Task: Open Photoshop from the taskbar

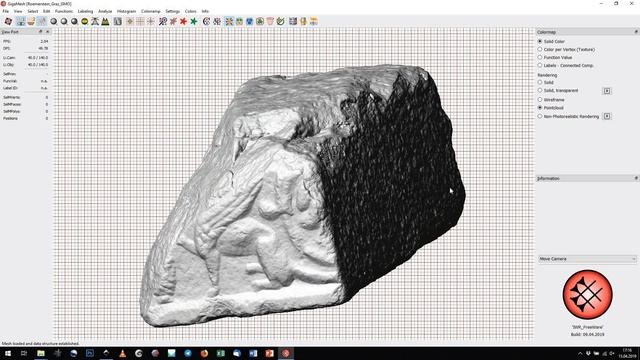Action: (90, 353)
